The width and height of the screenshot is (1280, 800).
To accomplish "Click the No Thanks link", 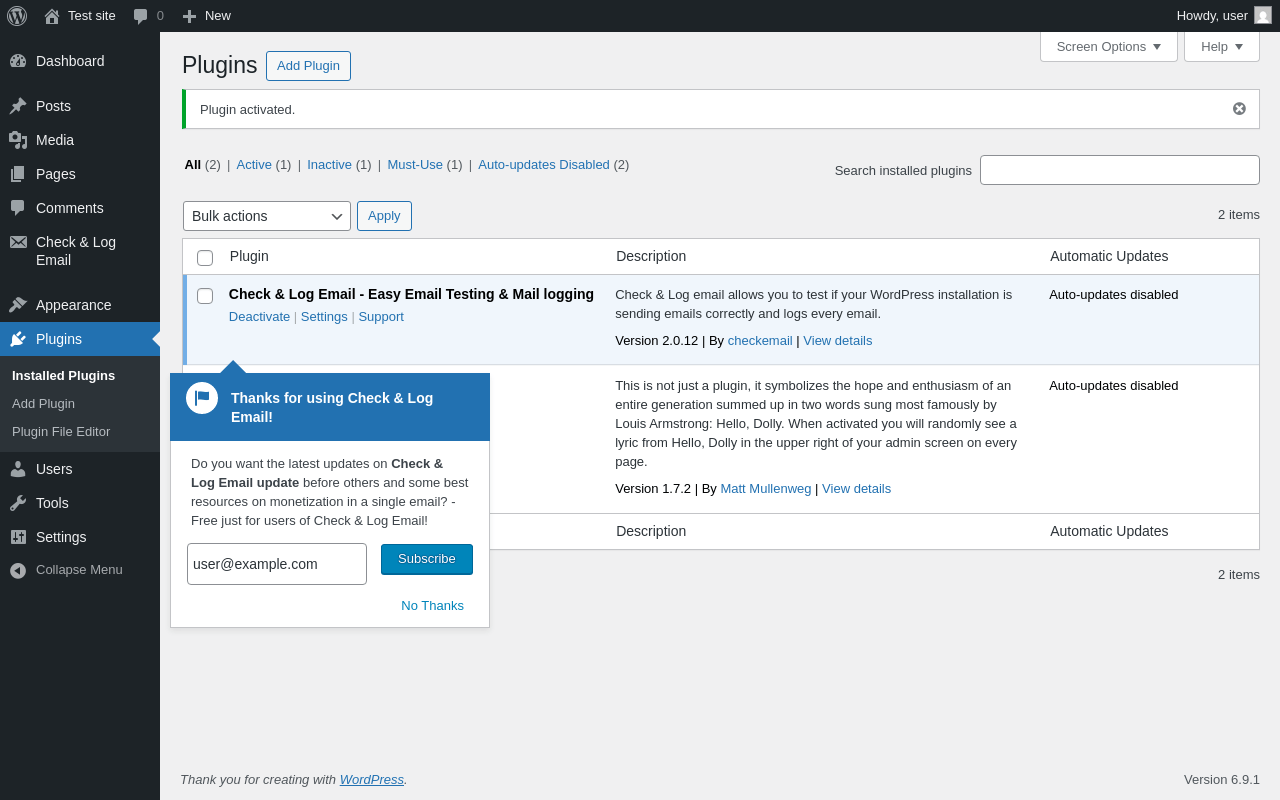I will (x=432, y=606).
